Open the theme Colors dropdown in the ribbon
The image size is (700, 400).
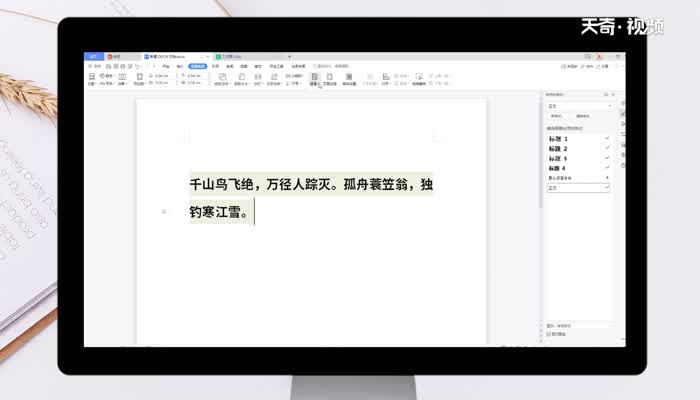tap(107, 76)
